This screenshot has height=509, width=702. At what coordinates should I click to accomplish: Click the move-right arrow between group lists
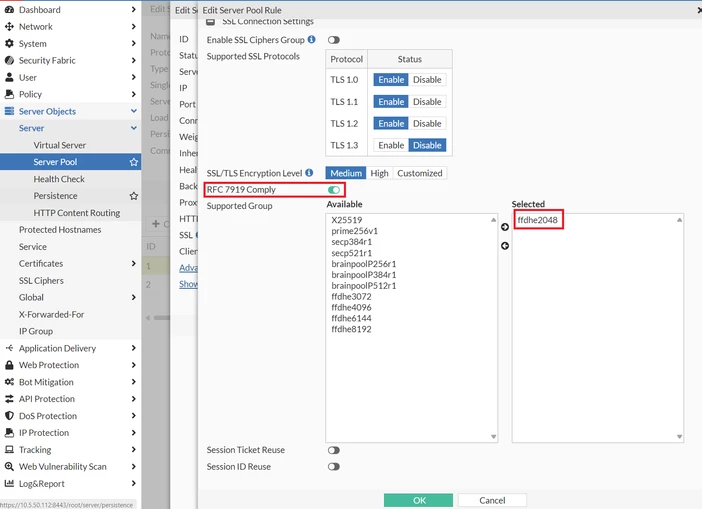click(x=505, y=227)
